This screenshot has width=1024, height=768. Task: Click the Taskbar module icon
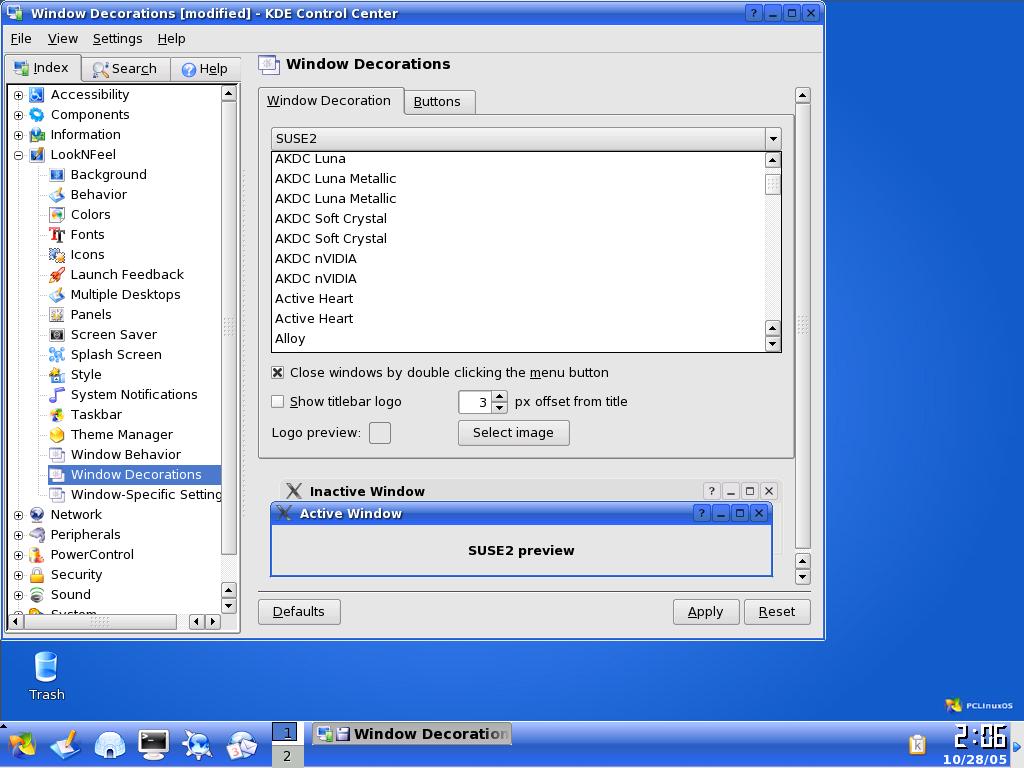click(x=57, y=415)
